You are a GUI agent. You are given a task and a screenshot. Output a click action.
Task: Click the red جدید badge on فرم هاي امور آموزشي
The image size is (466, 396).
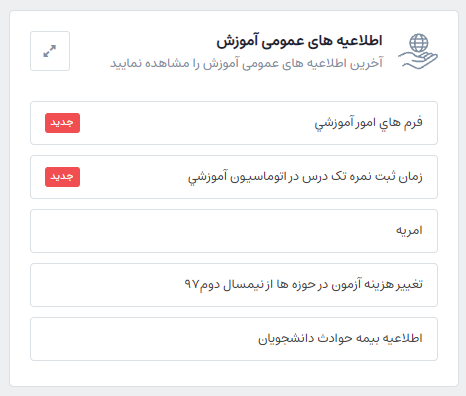[x=62, y=123]
